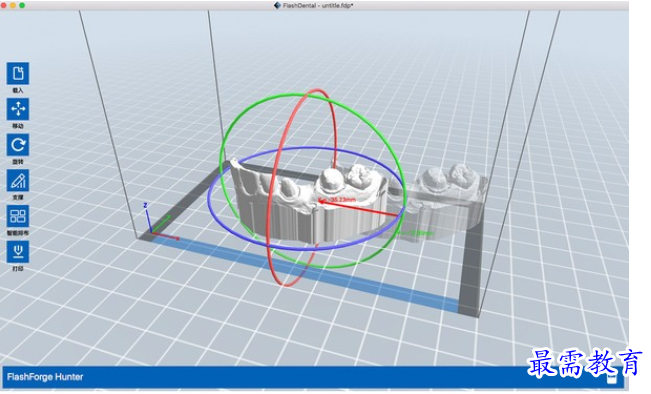Close the FlashDental window with red button
This screenshot has height=394, width=651.
click(4, 5)
